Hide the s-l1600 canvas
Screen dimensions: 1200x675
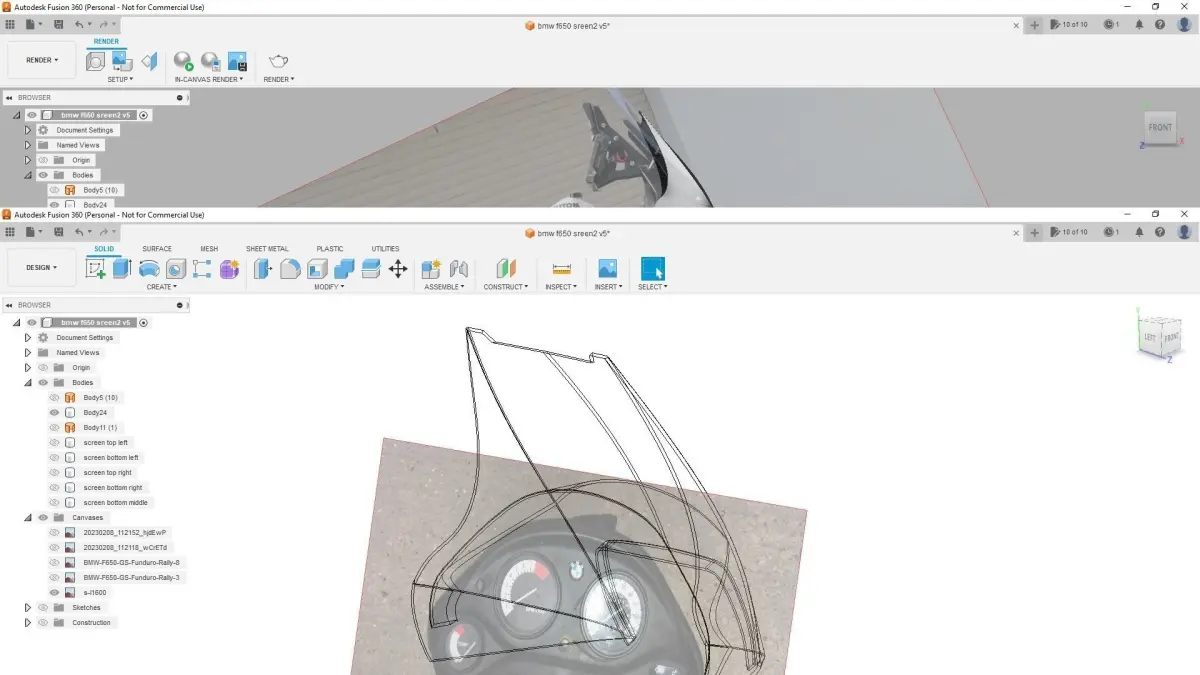[55, 592]
